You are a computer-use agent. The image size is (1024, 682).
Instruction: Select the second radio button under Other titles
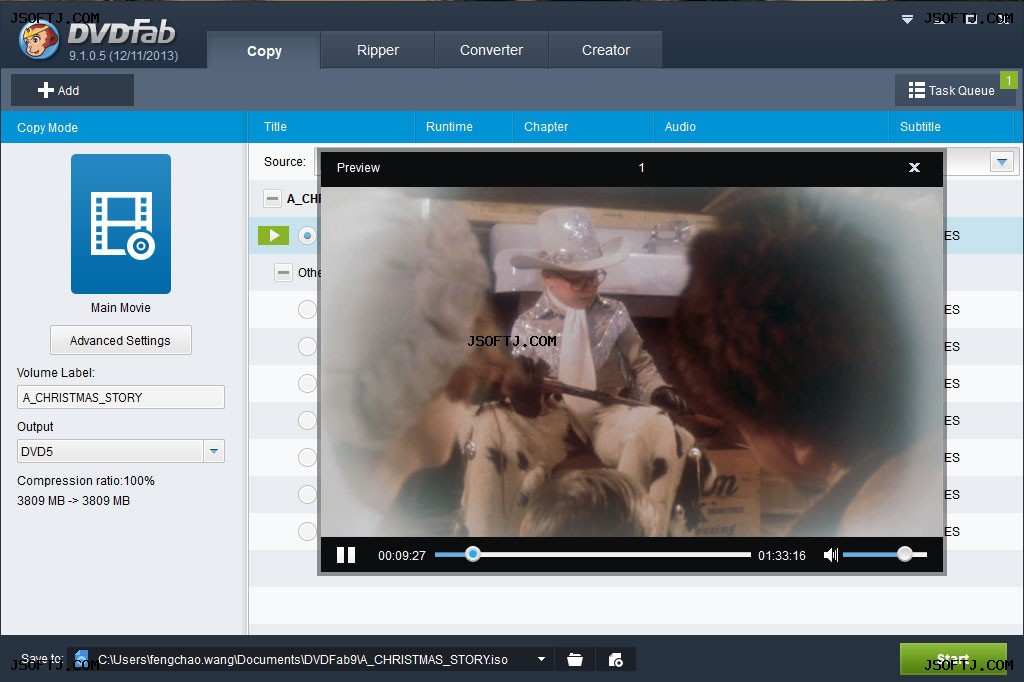point(307,346)
